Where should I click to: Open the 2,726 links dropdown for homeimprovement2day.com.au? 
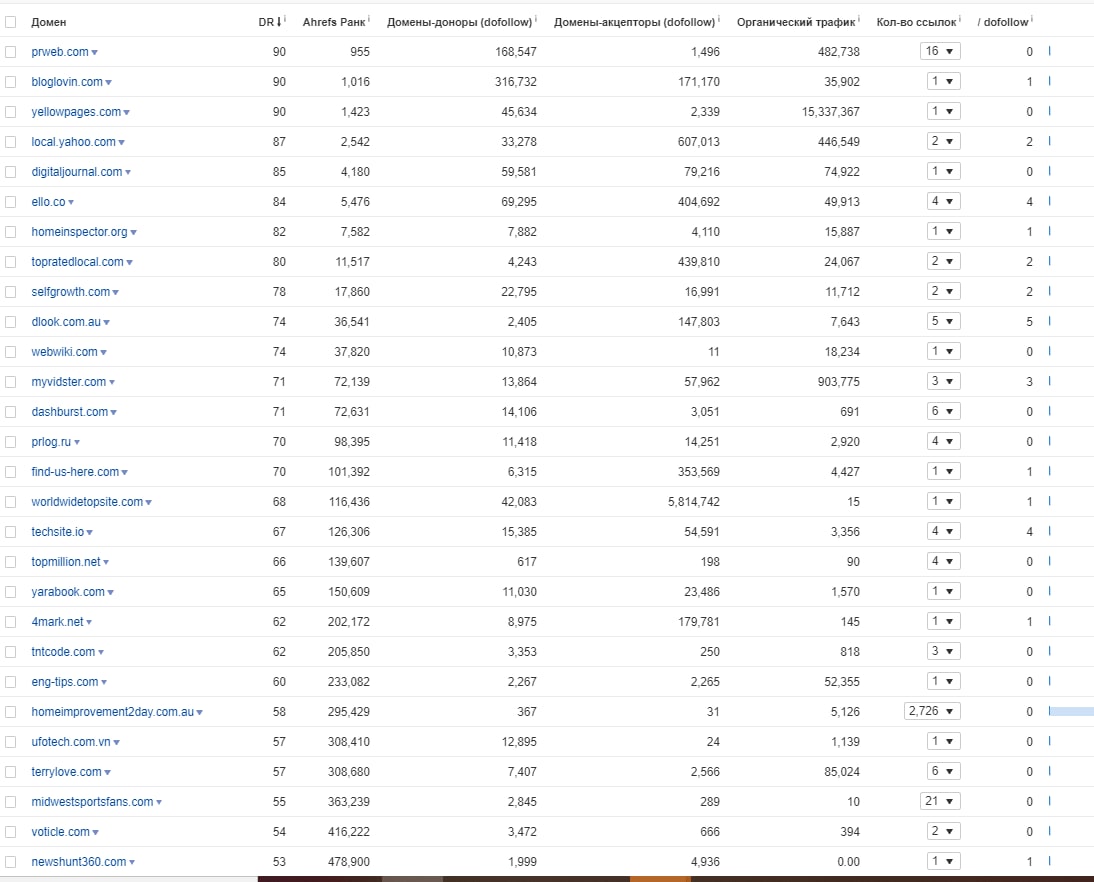(932, 711)
